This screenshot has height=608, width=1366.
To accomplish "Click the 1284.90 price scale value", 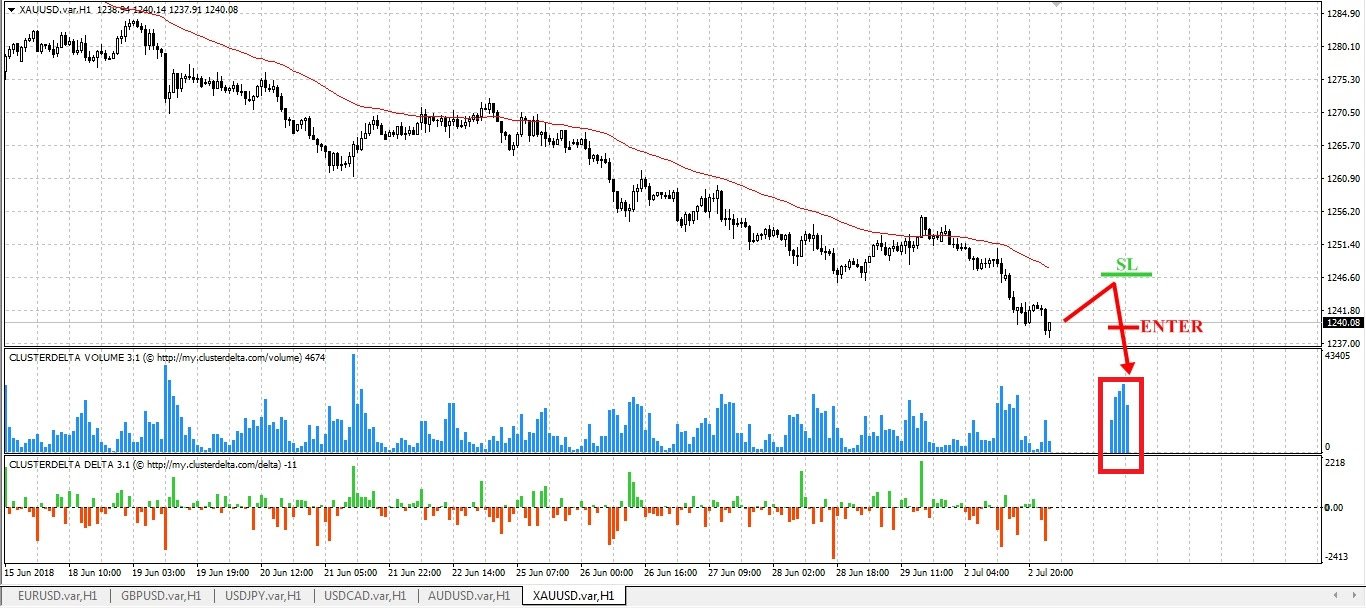I will click(x=1341, y=14).
